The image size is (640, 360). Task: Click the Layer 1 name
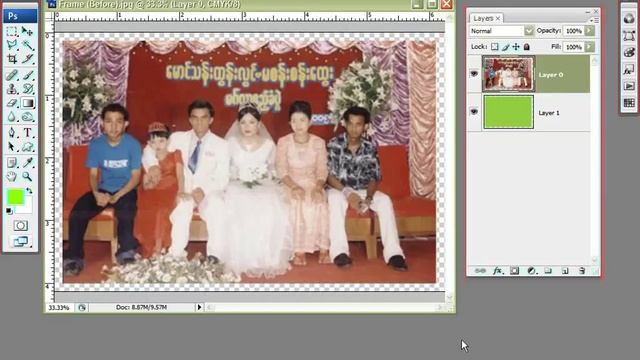click(x=549, y=113)
